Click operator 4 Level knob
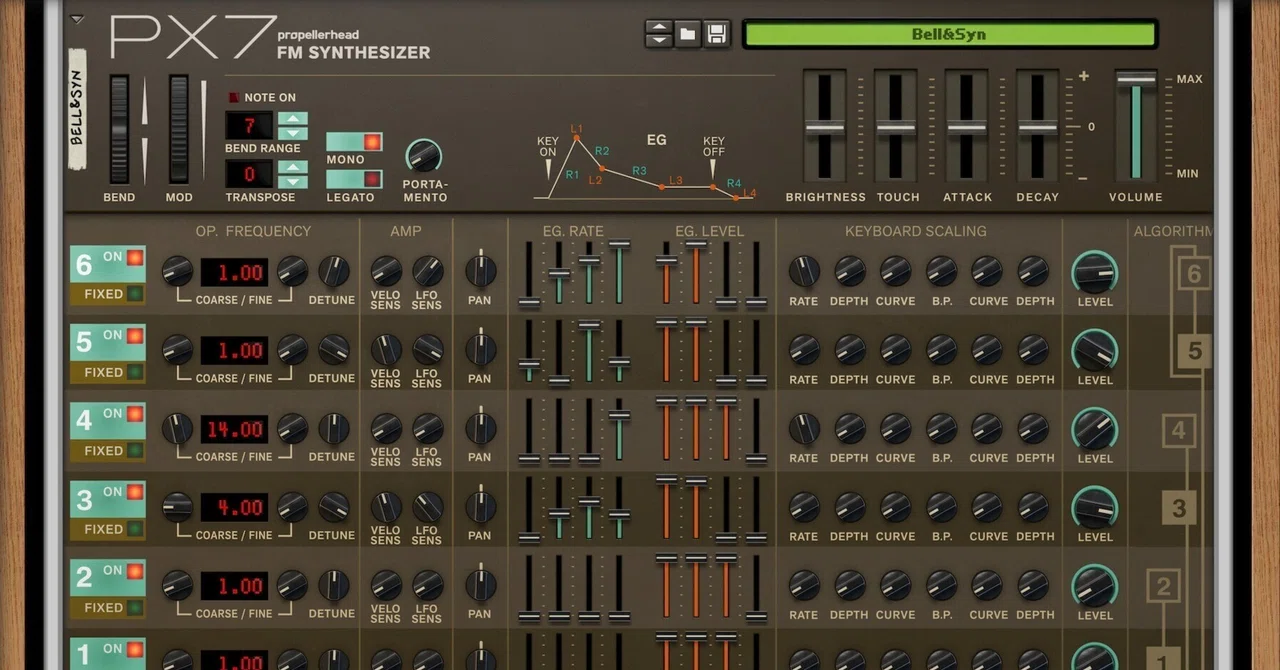The height and width of the screenshot is (670, 1280). 1095,428
